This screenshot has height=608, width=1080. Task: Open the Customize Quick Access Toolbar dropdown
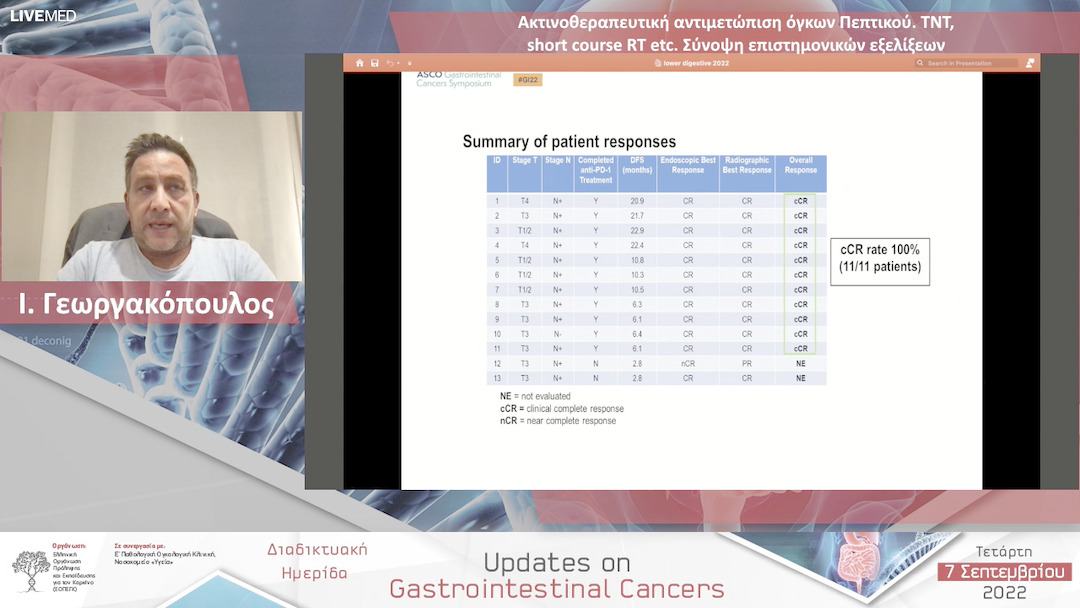pyautogui.click(x=409, y=63)
